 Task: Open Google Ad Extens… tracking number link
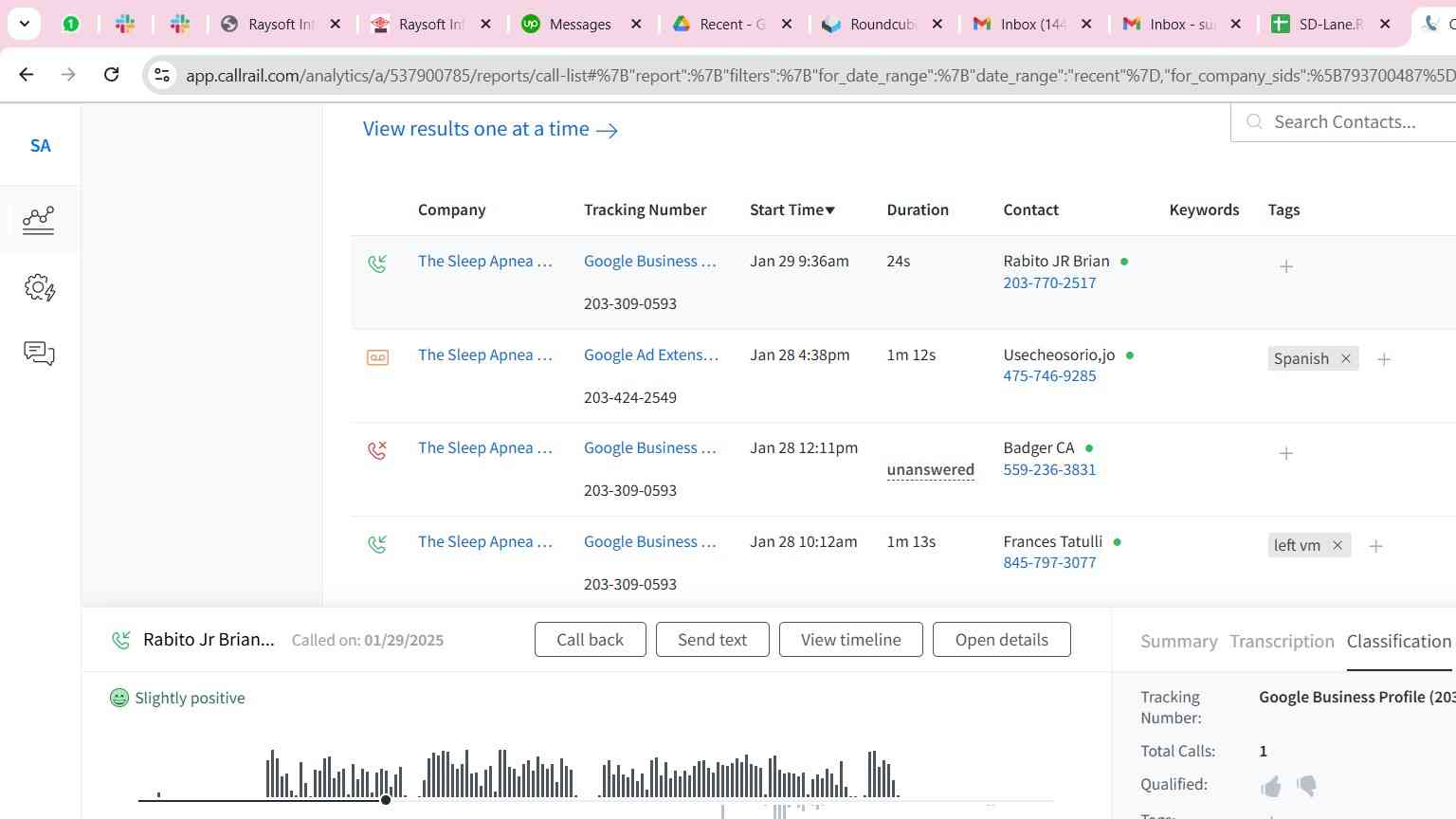651,355
